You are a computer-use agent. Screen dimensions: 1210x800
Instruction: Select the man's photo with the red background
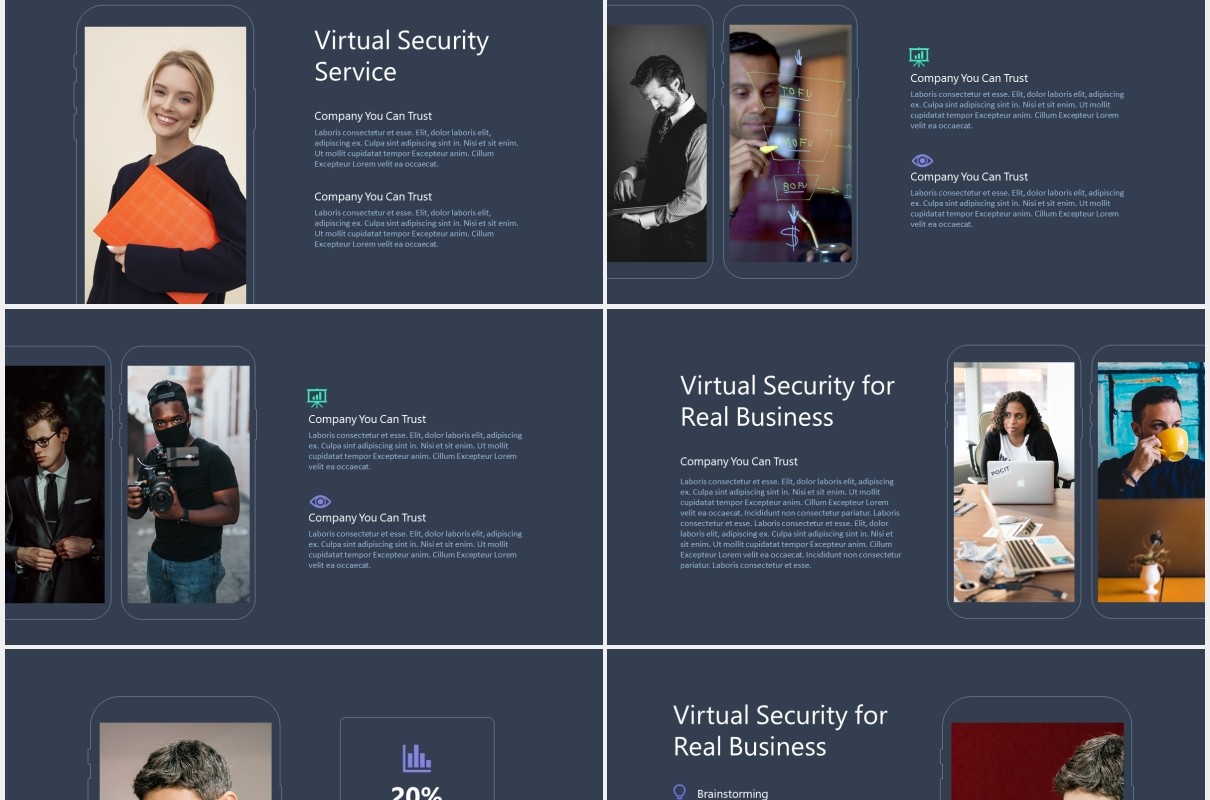tap(1037, 761)
